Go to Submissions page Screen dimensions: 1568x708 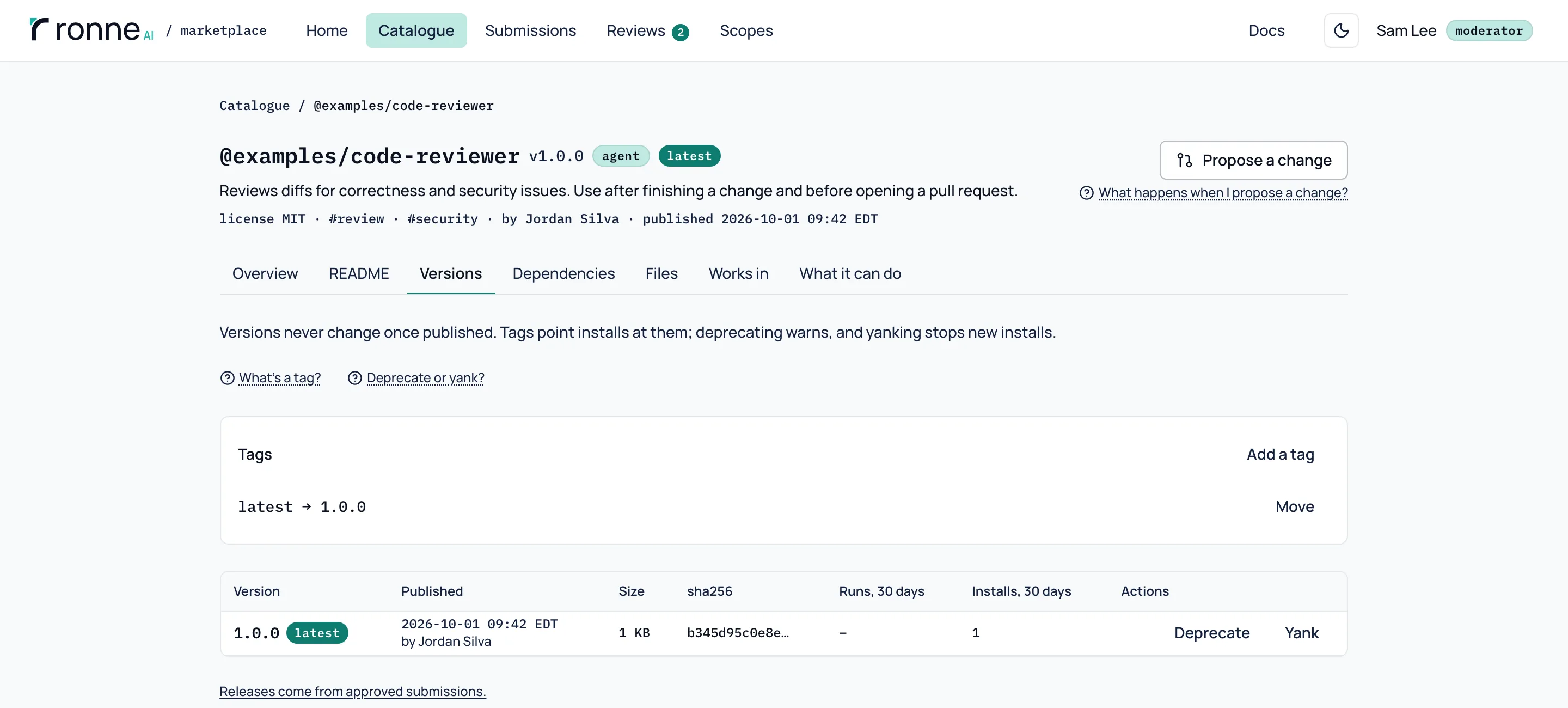530,30
